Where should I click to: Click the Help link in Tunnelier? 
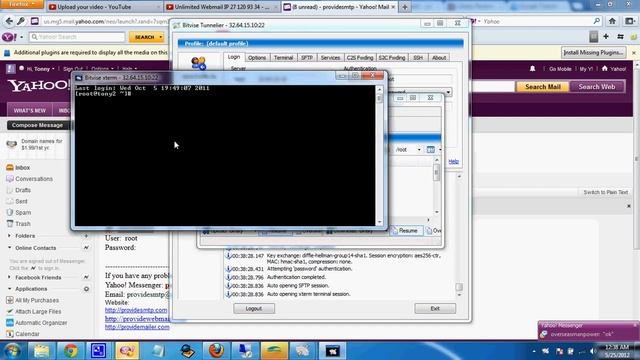(x=453, y=162)
